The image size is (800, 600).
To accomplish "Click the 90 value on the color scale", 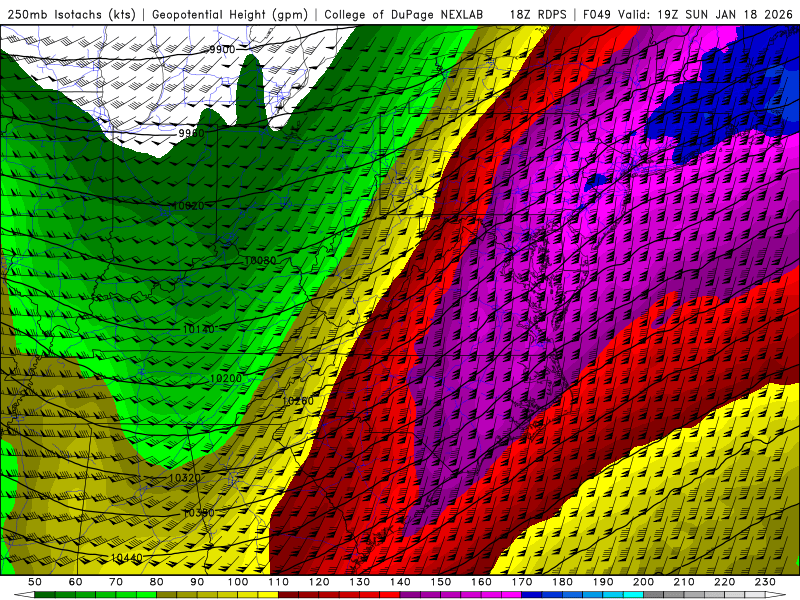I will pos(197,582).
